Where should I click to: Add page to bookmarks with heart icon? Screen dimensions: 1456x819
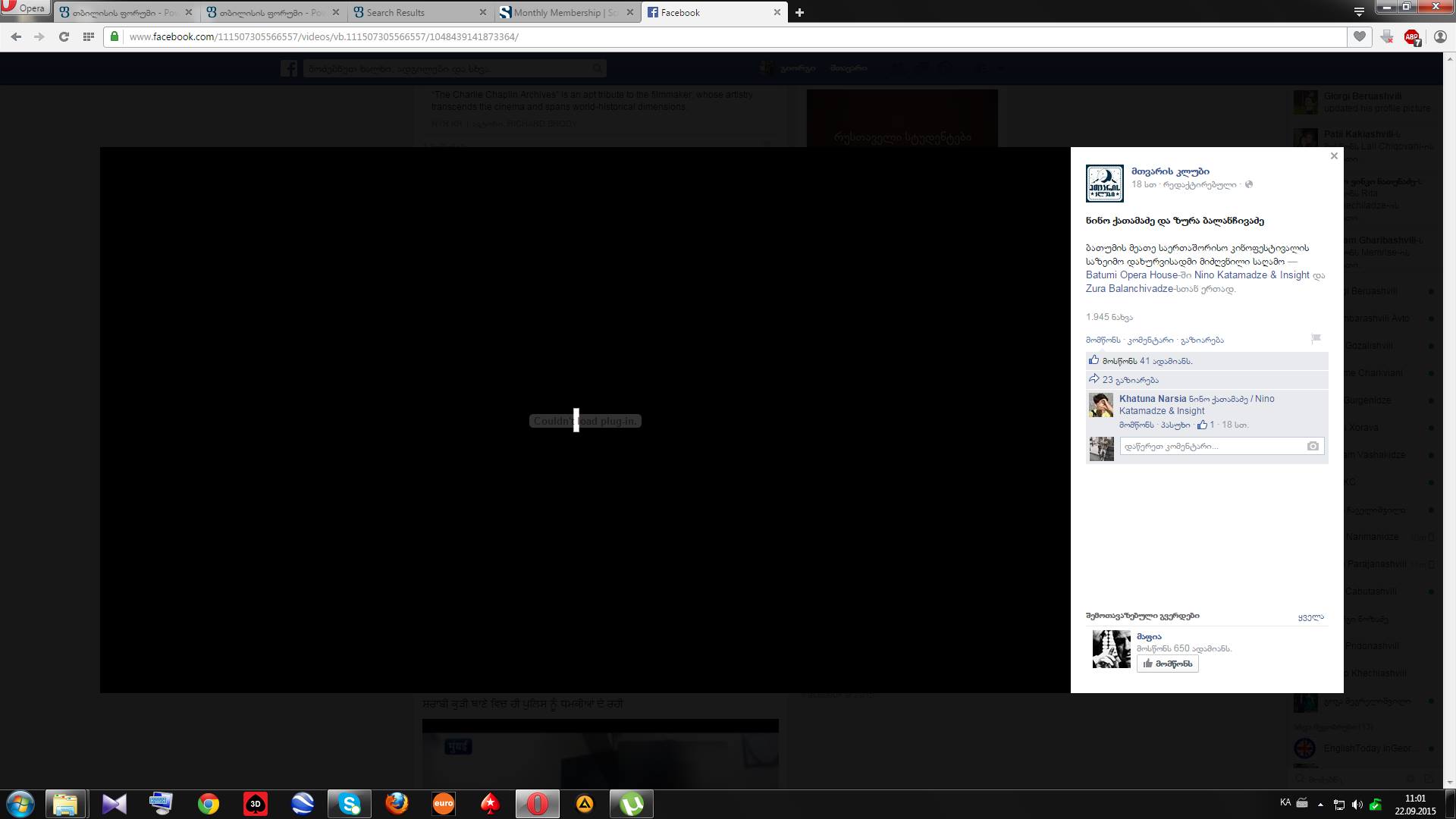(x=1360, y=36)
